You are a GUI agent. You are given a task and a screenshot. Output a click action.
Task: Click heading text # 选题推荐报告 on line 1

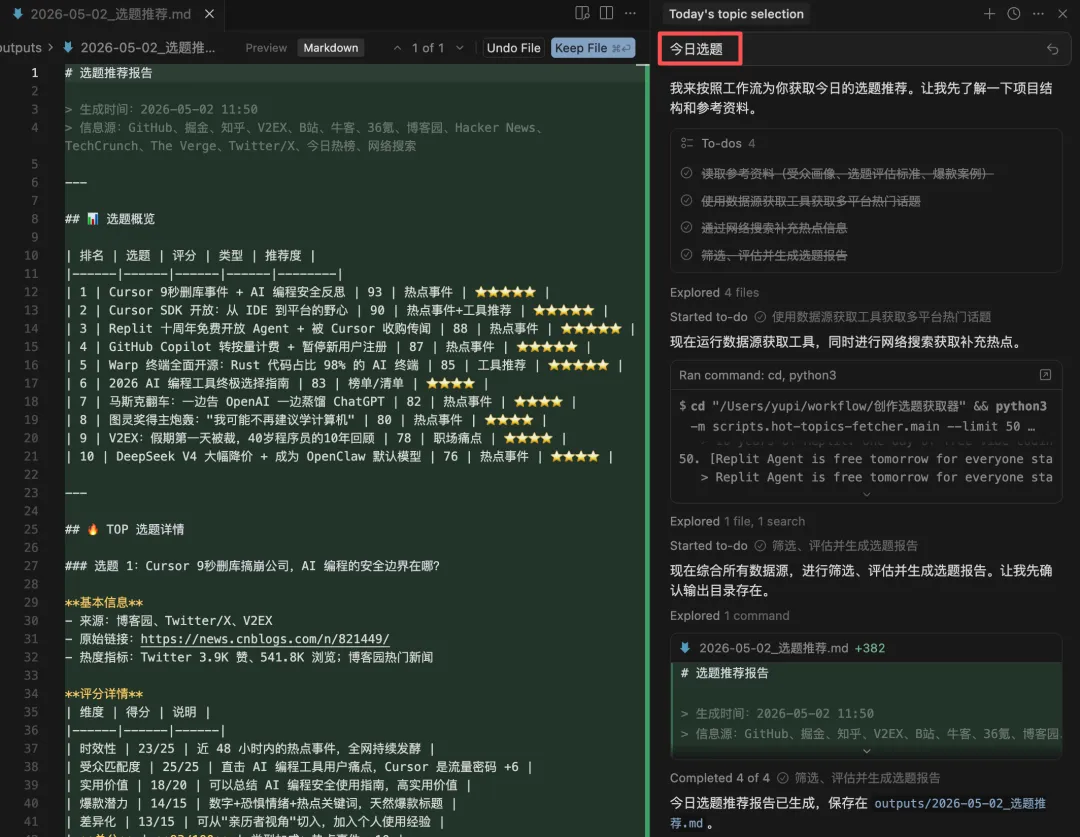coord(109,73)
